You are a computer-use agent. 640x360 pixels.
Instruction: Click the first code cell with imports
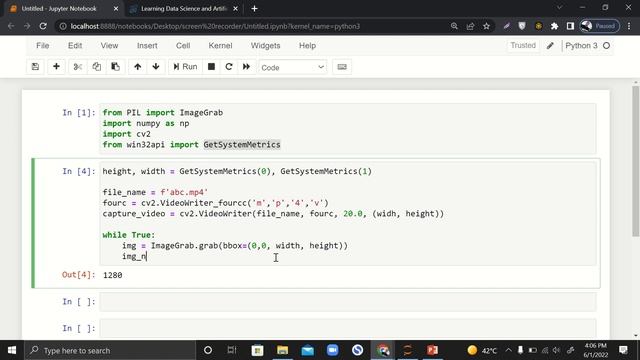coord(347,129)
